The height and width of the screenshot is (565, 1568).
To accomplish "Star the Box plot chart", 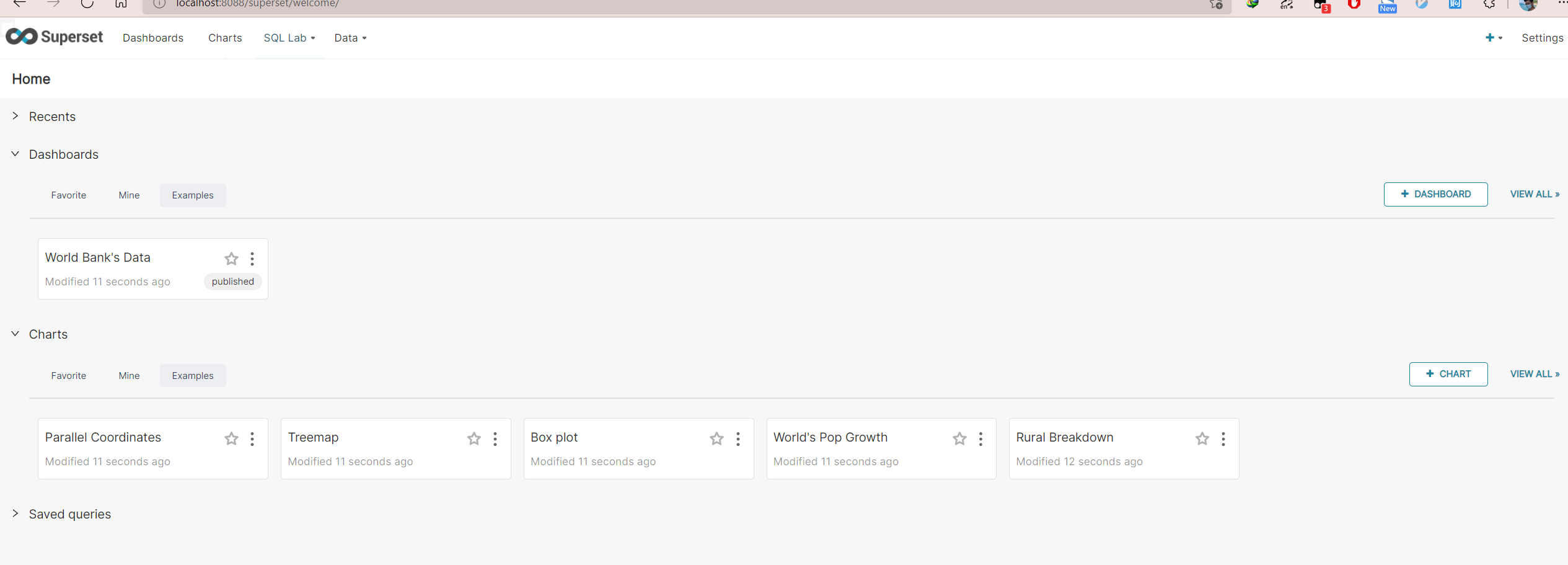I will pos(717,439).
